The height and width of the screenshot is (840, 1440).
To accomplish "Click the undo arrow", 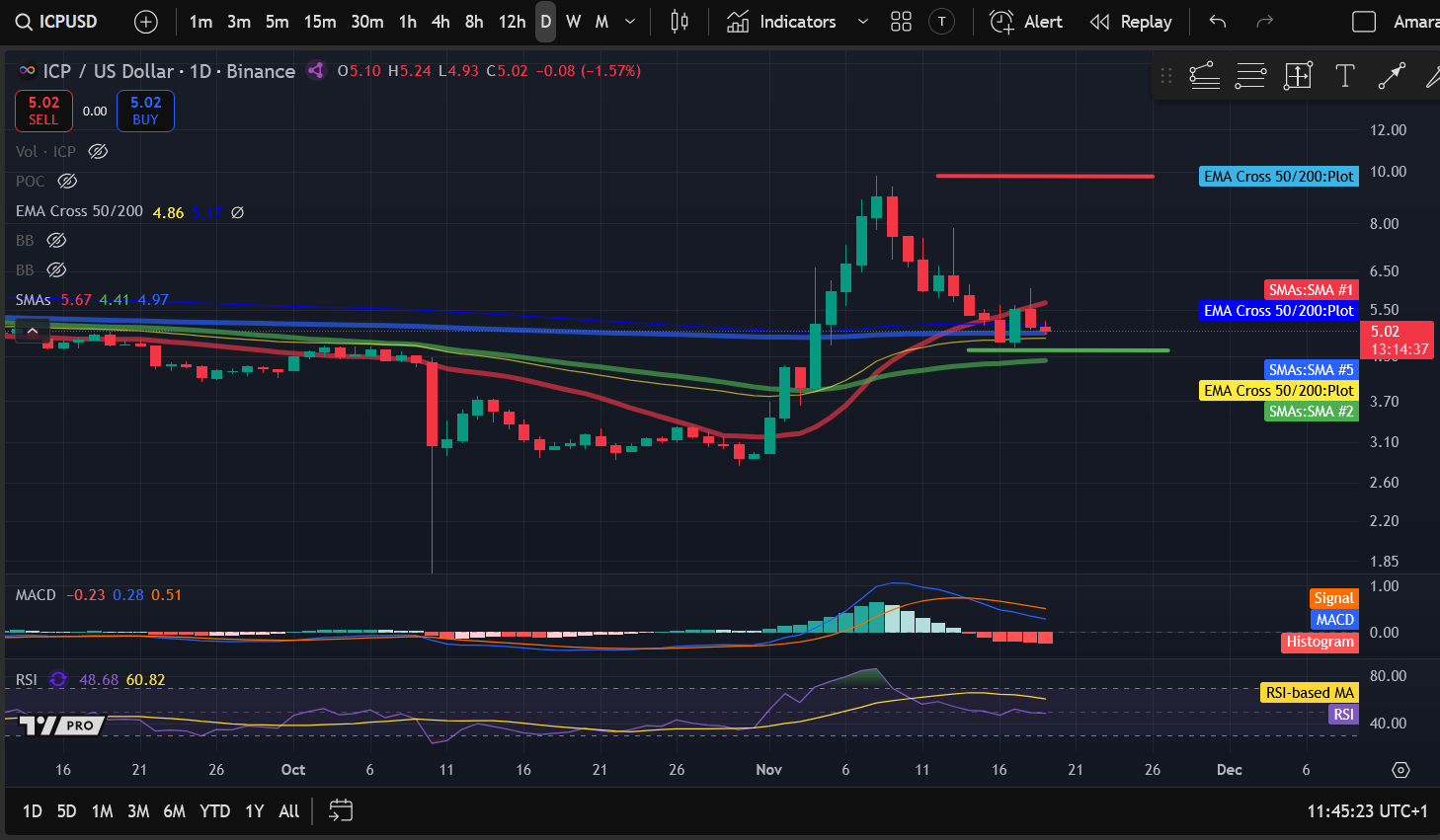I will [1218, 22].
